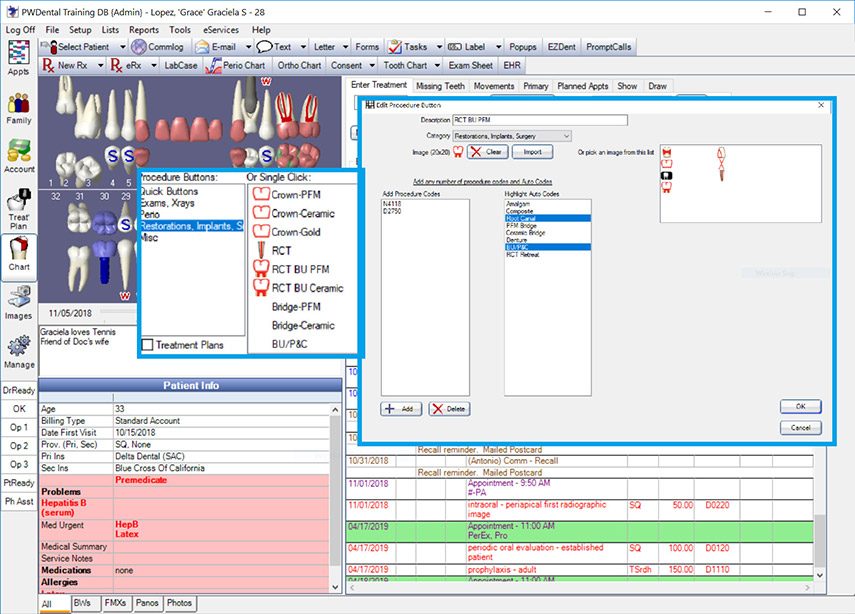Viewport: 855px width, 614px height.
Task: Open the Treat' Plan module
Action: pos(19,209)
